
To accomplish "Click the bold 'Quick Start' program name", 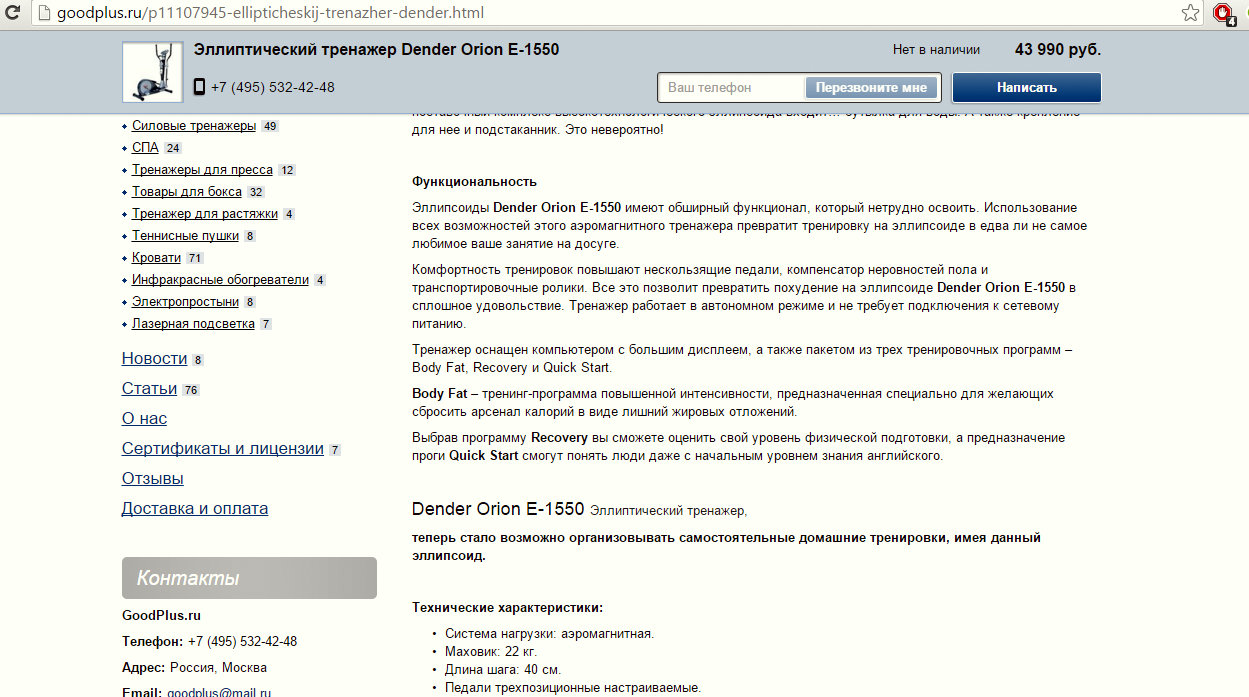I will click(483, 456).
